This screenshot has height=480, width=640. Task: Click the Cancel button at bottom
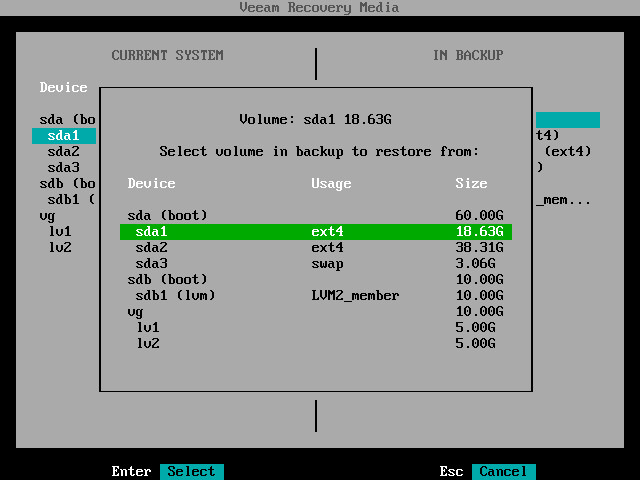click(x=503, y=471)
